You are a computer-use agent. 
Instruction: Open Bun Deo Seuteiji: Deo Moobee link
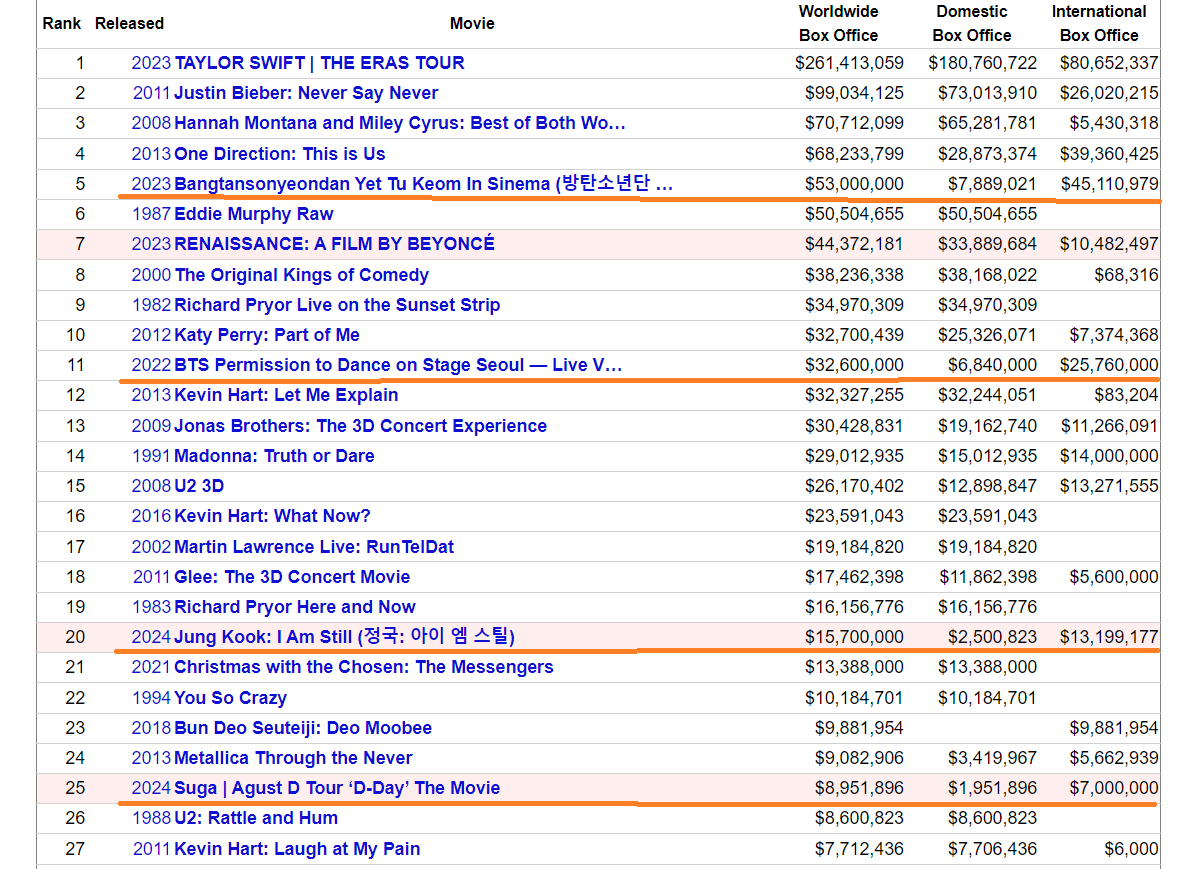point(303,728)
